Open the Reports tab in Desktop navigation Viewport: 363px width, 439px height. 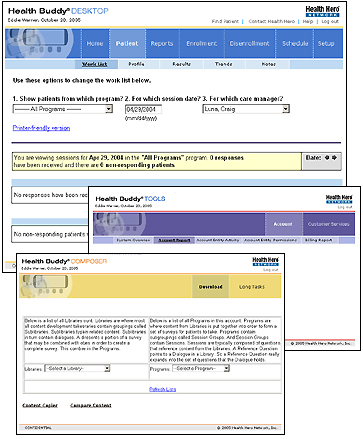(162, 44)
